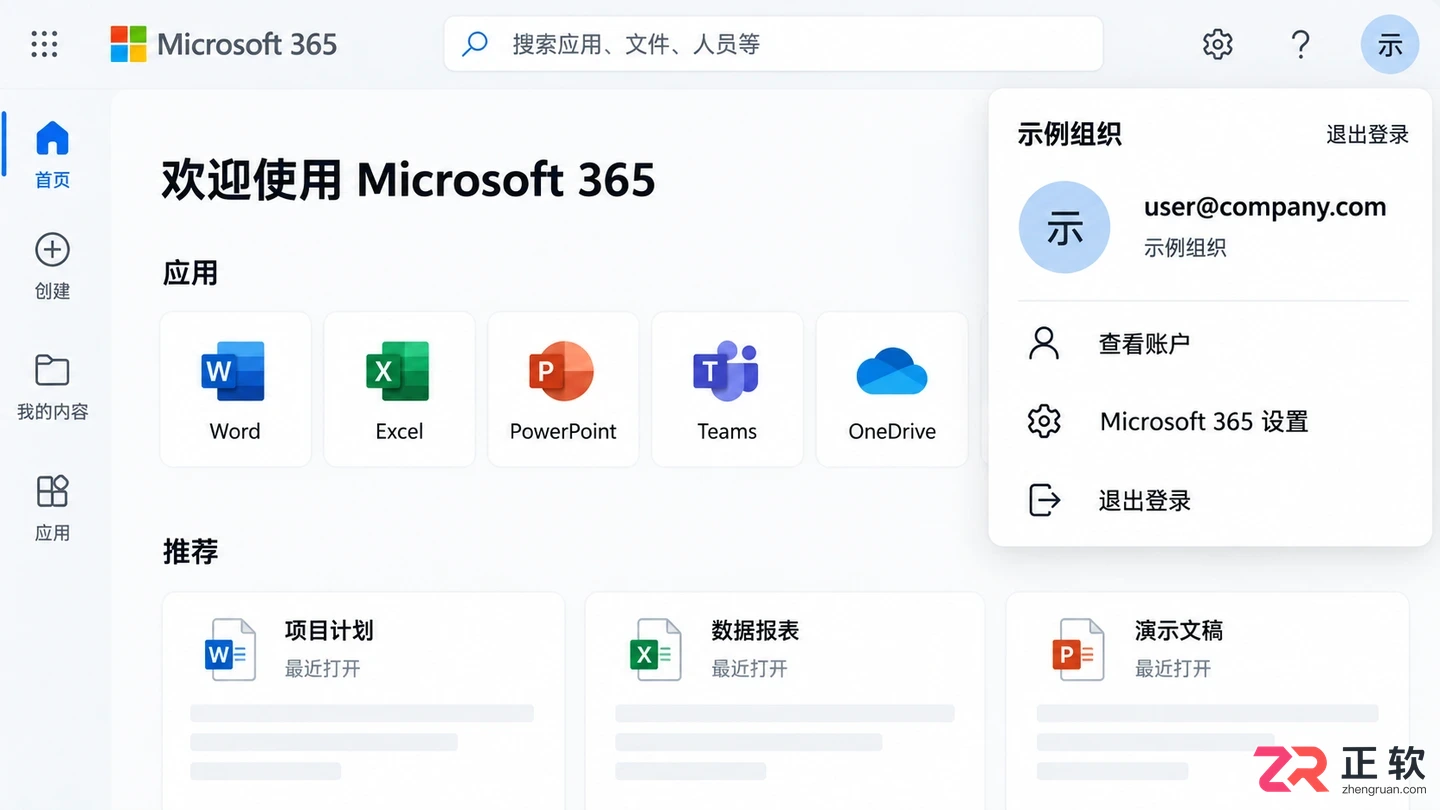The height and width of the screenshot is (810, 1440).
Task: Open the 演示文稿 recommended document
Action: click(1208, 700)
